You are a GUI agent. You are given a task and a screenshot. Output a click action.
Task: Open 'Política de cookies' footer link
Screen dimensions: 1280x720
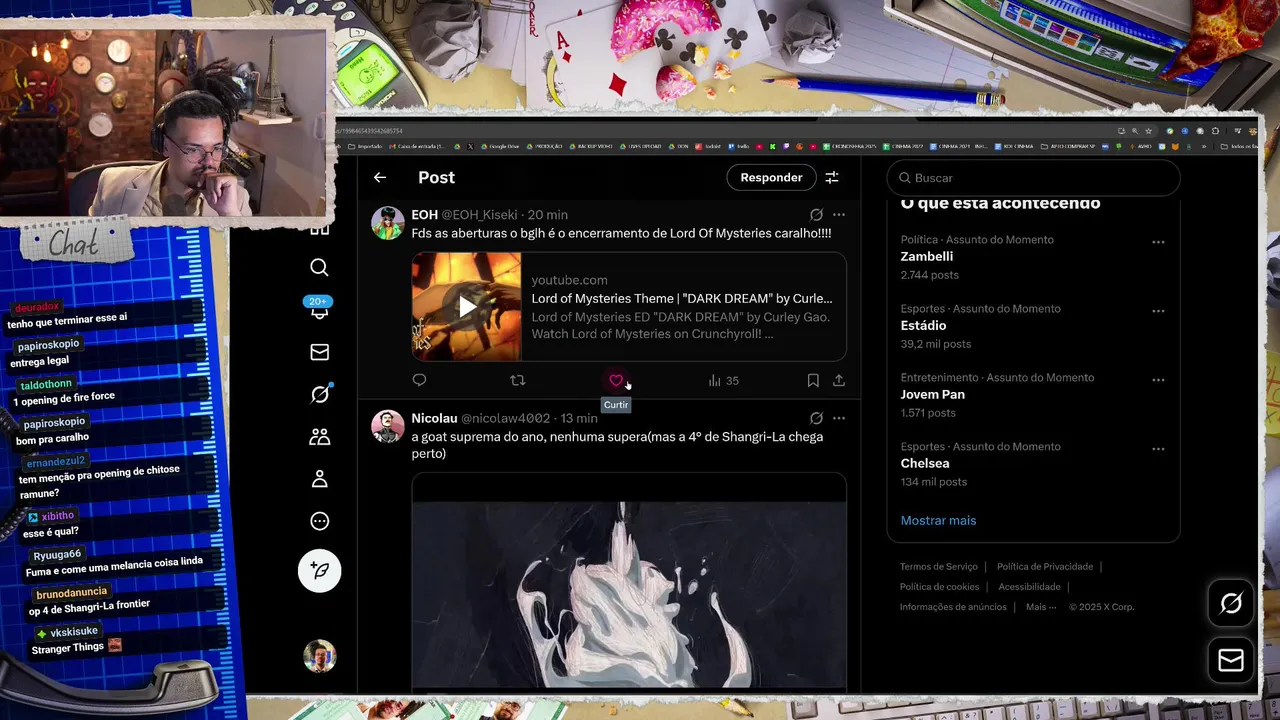939,587
